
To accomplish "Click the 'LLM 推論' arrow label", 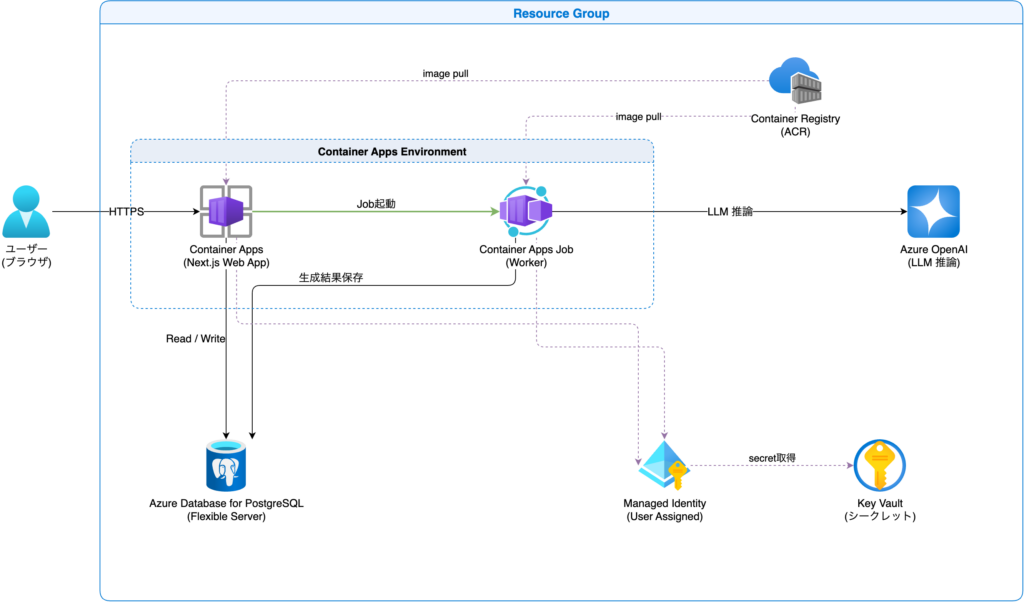I will coord(729,212).
